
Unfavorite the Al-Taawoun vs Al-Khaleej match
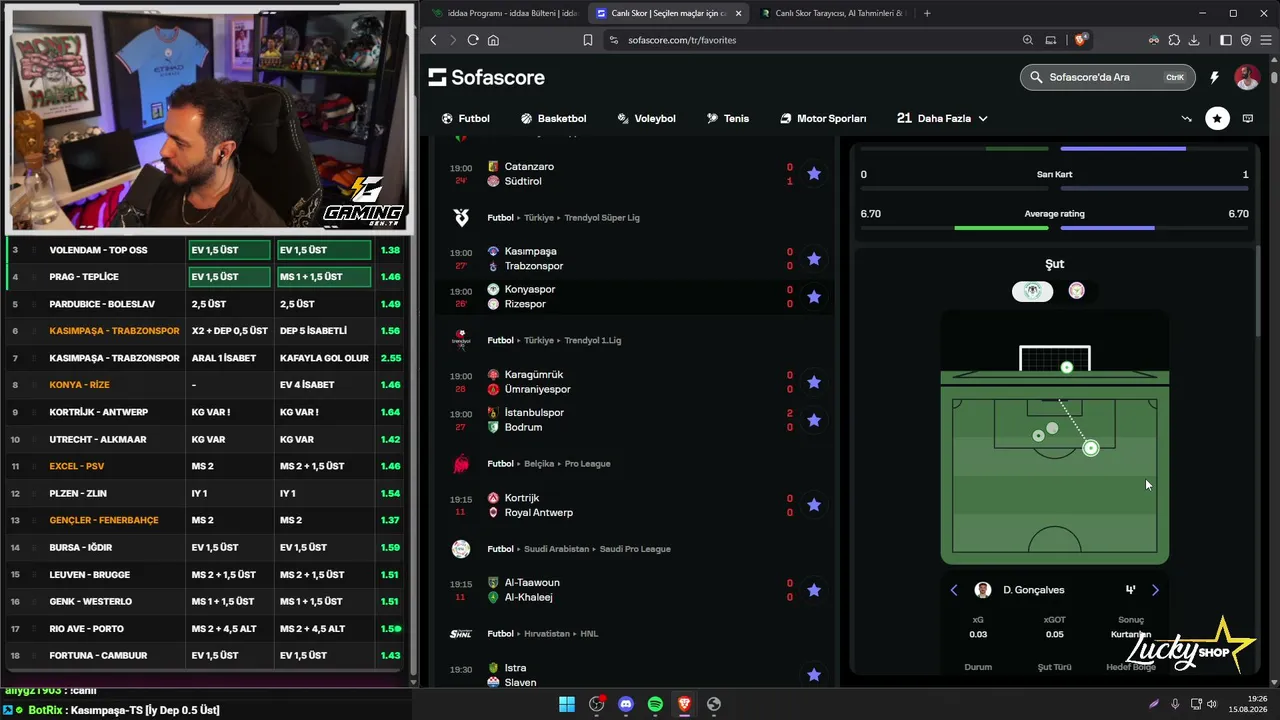pyautogui.click(x=814, y=590)
